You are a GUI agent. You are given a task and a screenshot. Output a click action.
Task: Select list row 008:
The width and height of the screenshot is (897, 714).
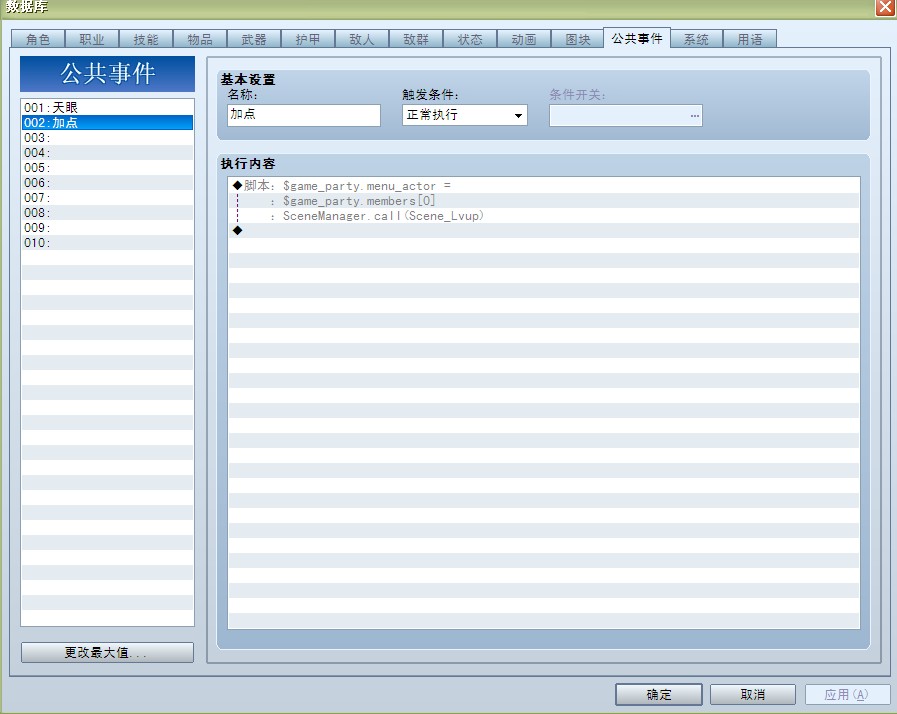[x=107, y=212]
